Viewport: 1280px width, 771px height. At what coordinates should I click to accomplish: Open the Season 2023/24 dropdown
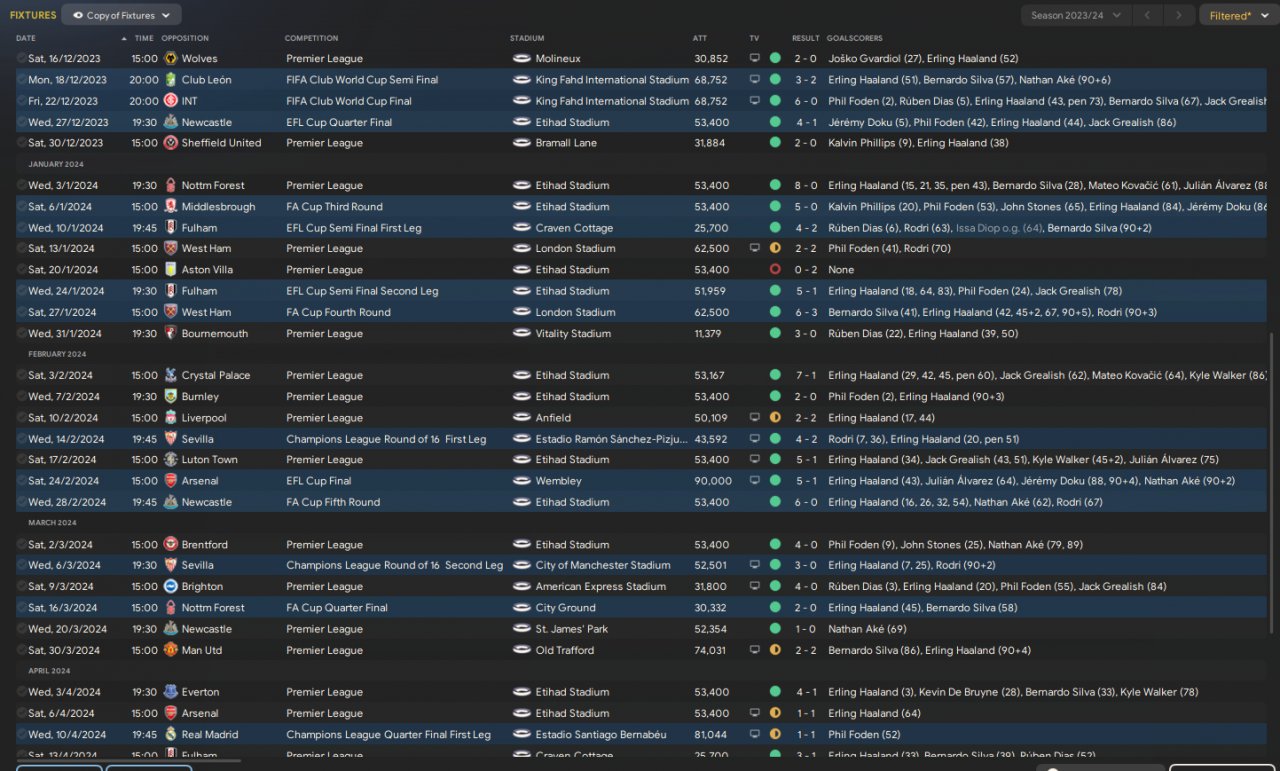coord(1077,15)
